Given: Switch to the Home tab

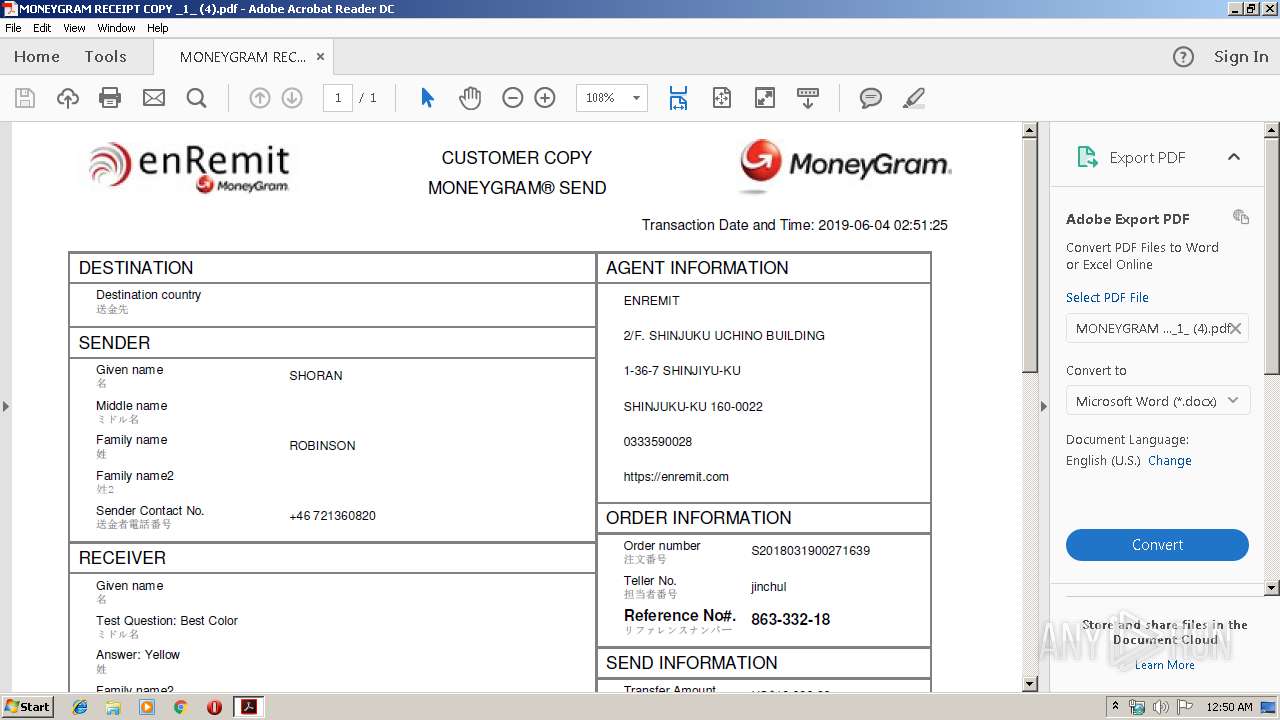Looking at the screenshot, I should [x=37, y=57].
